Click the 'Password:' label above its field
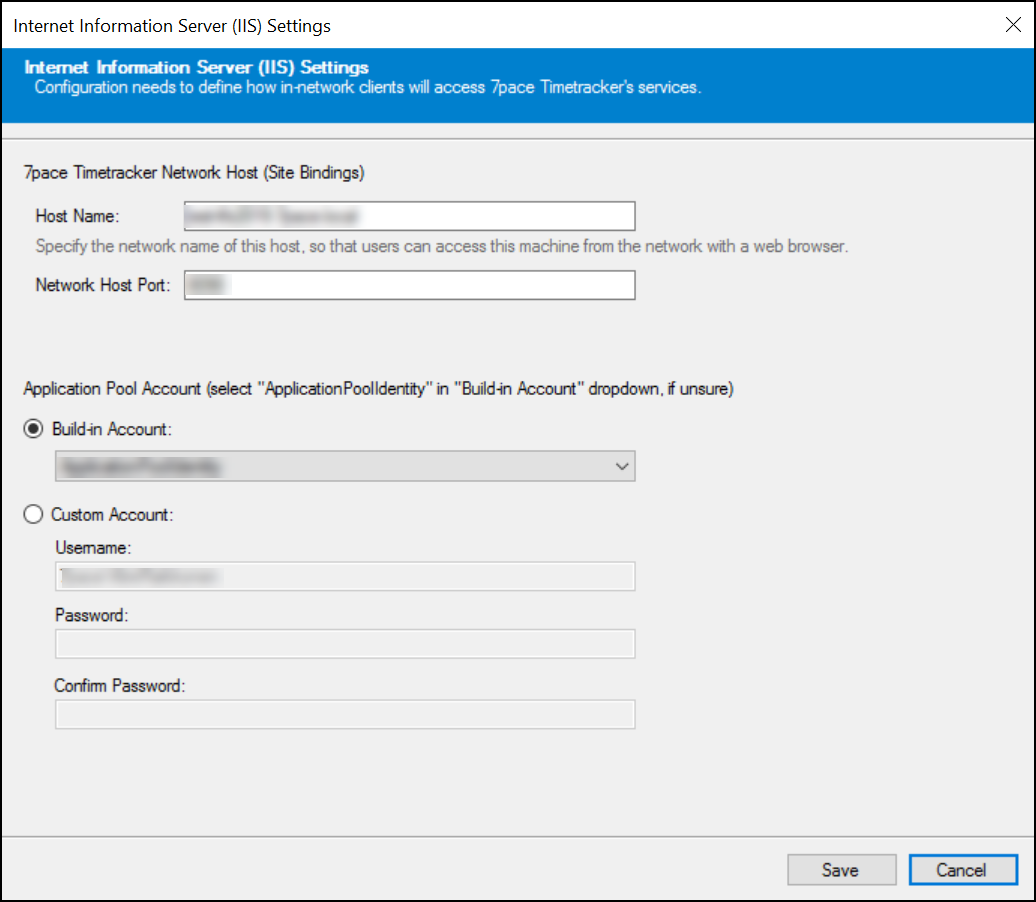 click(x=91, y=615)
